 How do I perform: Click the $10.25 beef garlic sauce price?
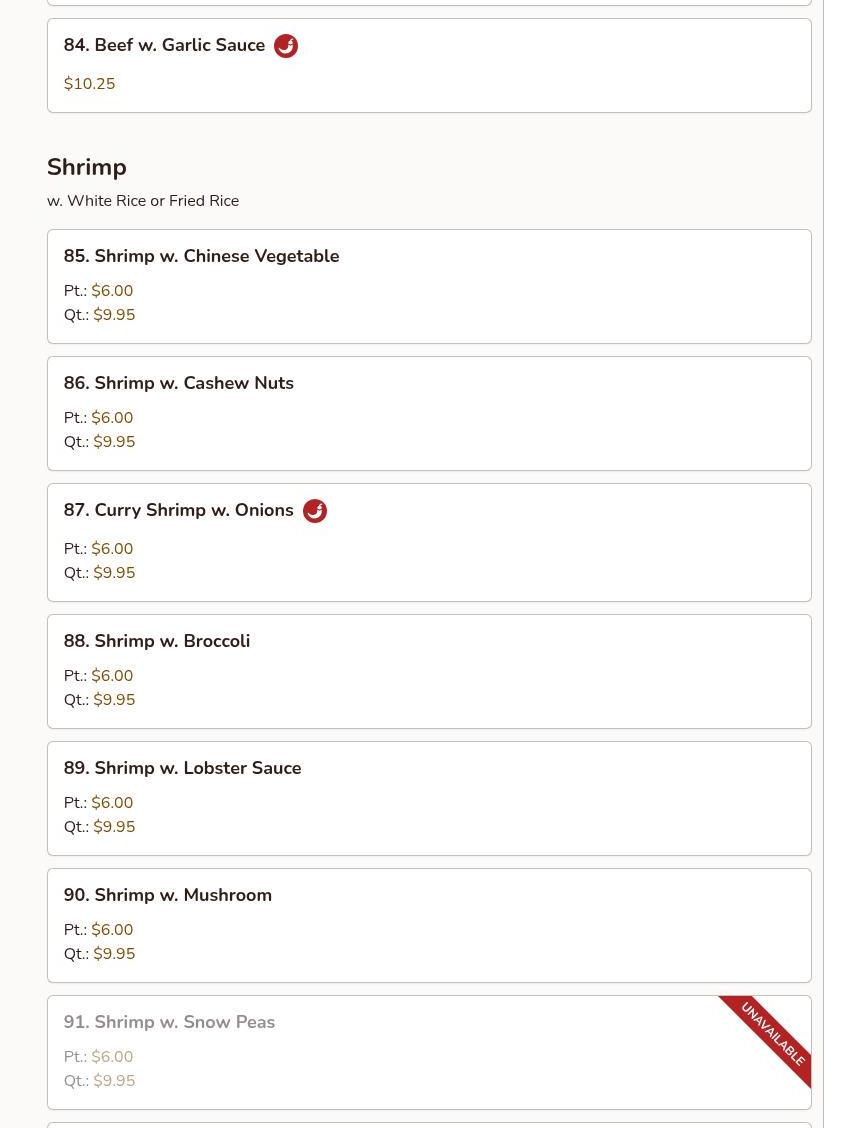(89, 84)
